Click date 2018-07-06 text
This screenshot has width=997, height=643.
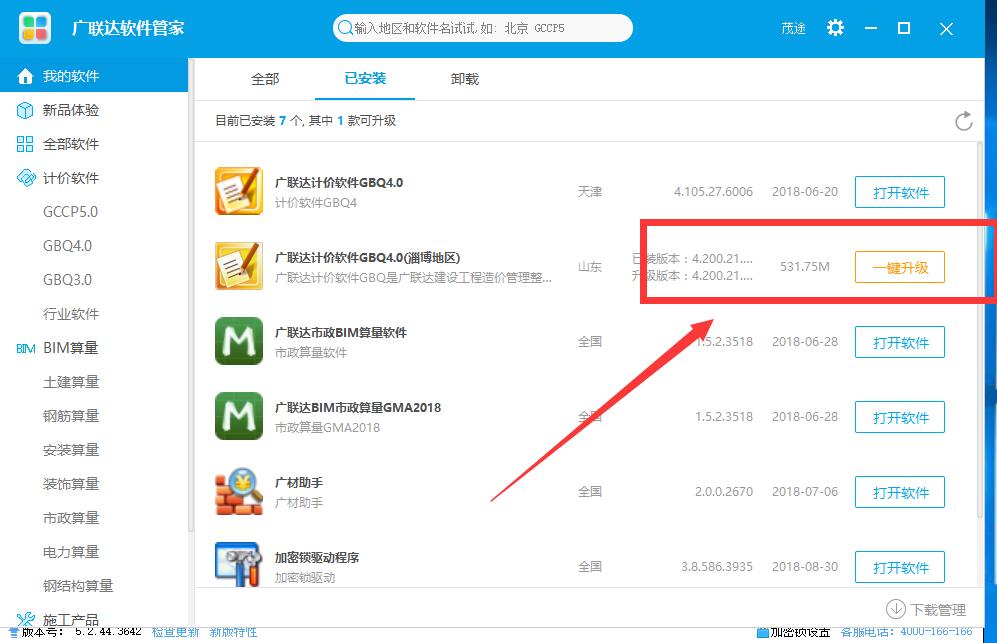804,492
